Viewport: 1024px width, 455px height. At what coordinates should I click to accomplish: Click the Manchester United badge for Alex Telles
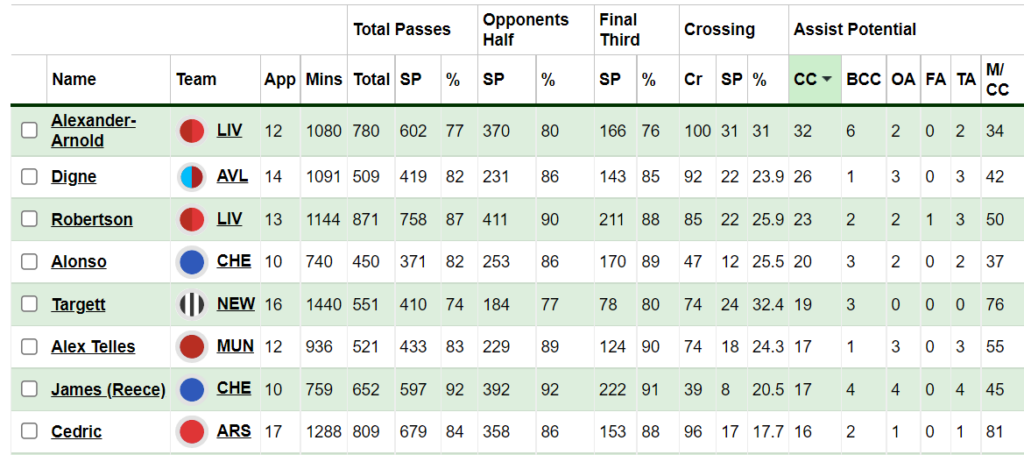click(x=192, y=347)
